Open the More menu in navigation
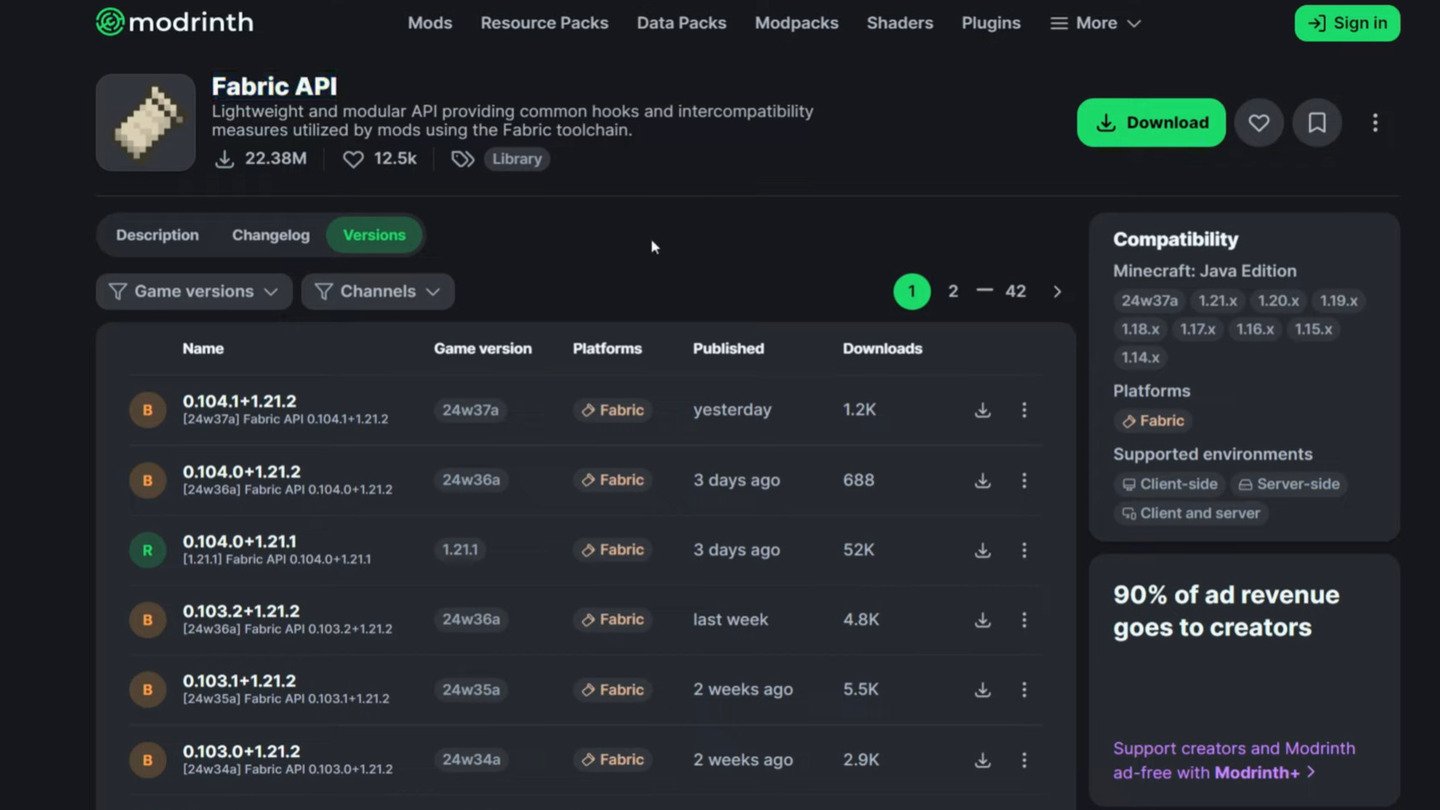Screen dimensions: 1440x810 point(1095,23)
